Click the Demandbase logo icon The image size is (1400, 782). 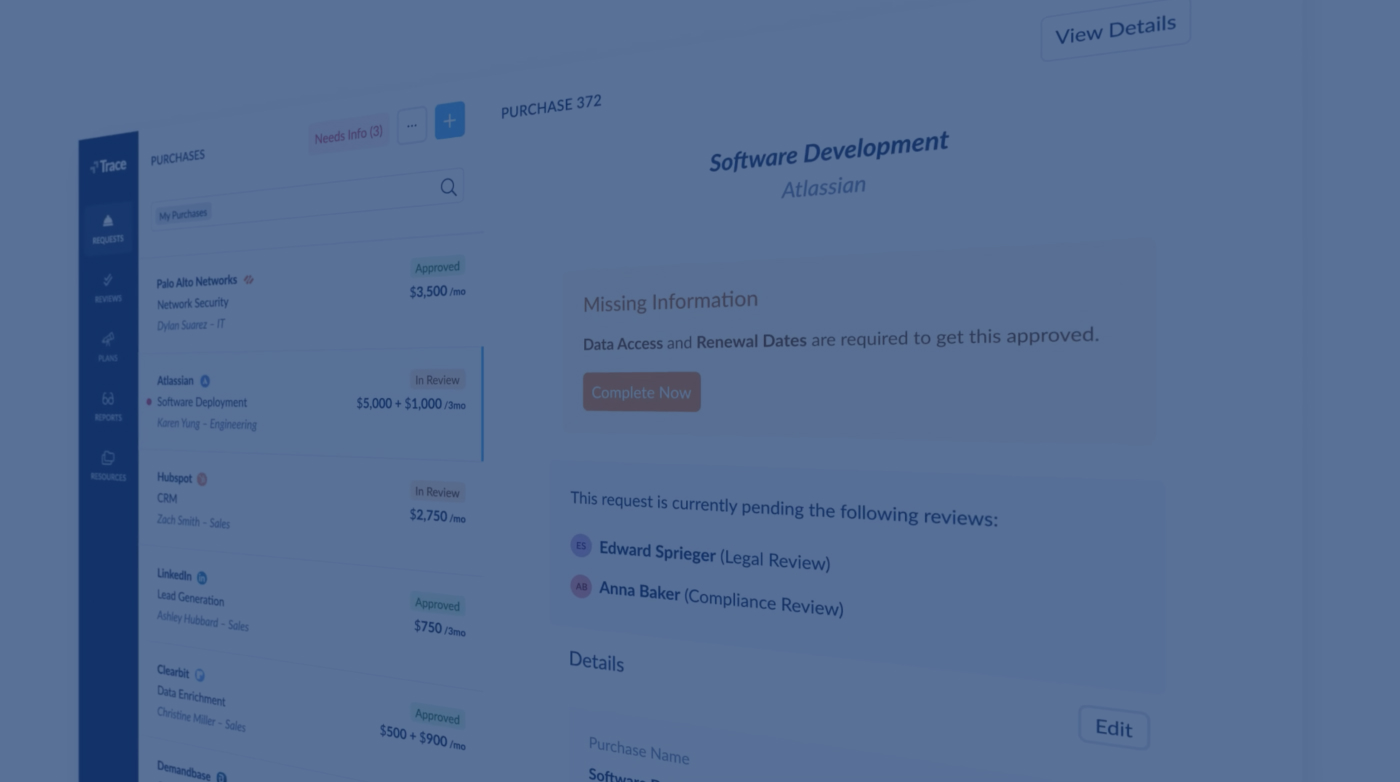click(222, 776)
